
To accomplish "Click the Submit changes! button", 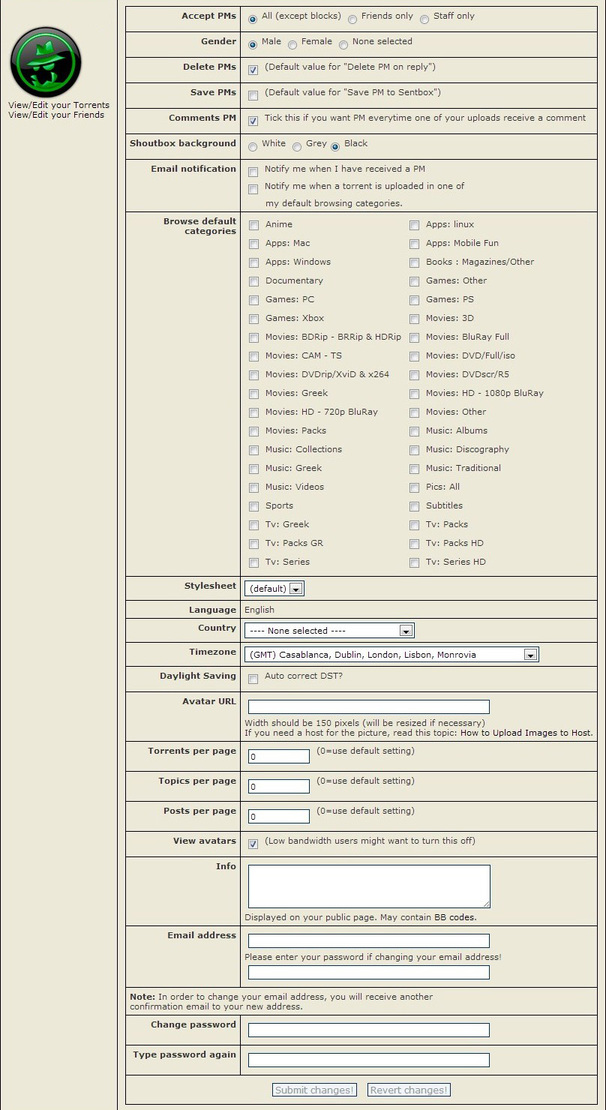I will [x=315, y=1090].
